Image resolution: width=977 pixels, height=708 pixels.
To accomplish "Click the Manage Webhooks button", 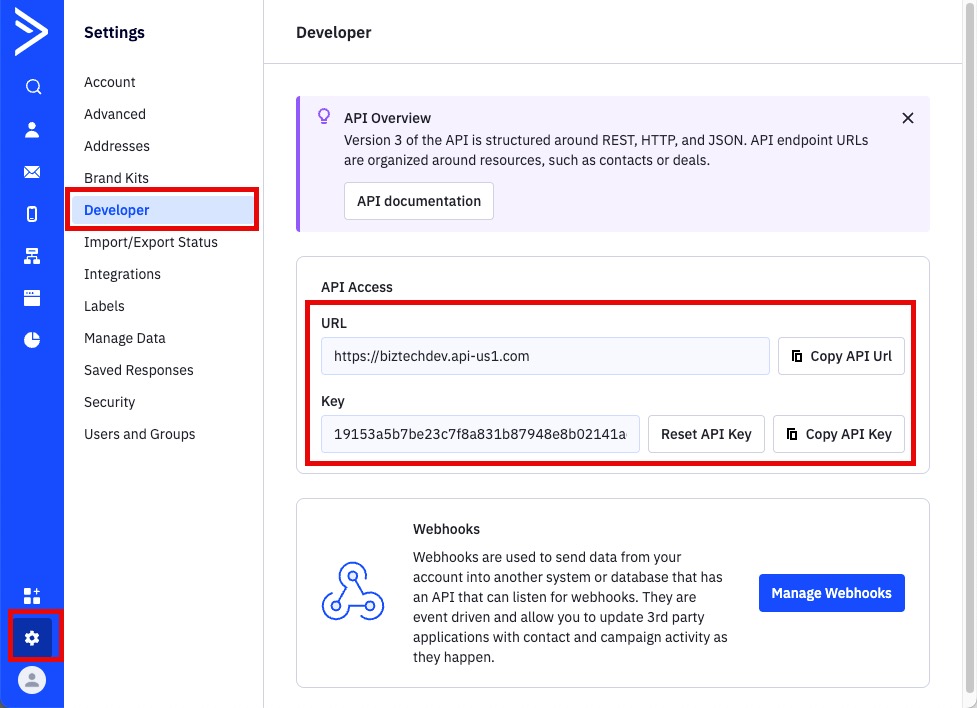I will click(831, 593).
